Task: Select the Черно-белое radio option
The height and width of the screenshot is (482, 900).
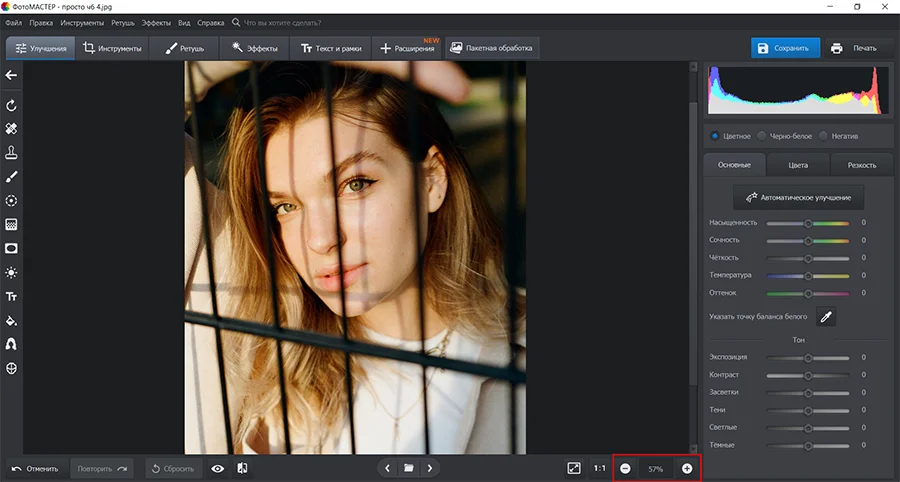Action: (x=762, y=136)
